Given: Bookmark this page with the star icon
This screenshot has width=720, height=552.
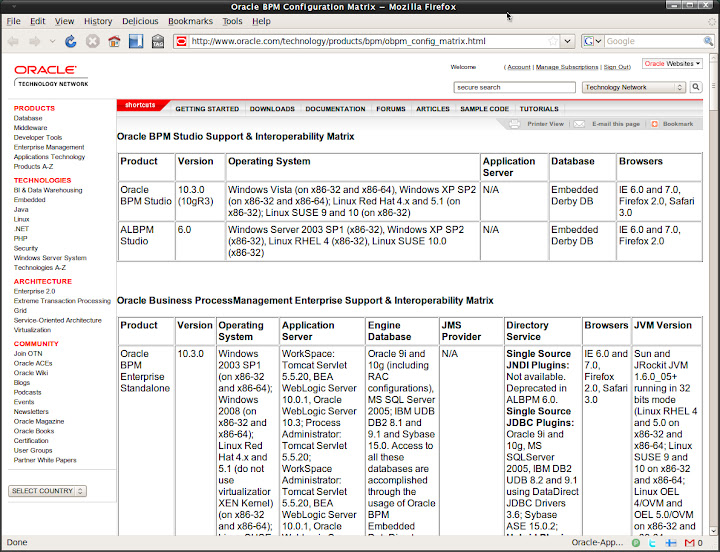Looking at the screenshot, I should coord(553,41).
